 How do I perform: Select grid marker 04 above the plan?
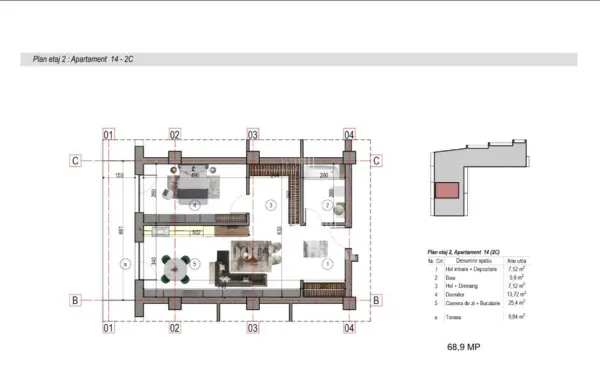(349, 135)
